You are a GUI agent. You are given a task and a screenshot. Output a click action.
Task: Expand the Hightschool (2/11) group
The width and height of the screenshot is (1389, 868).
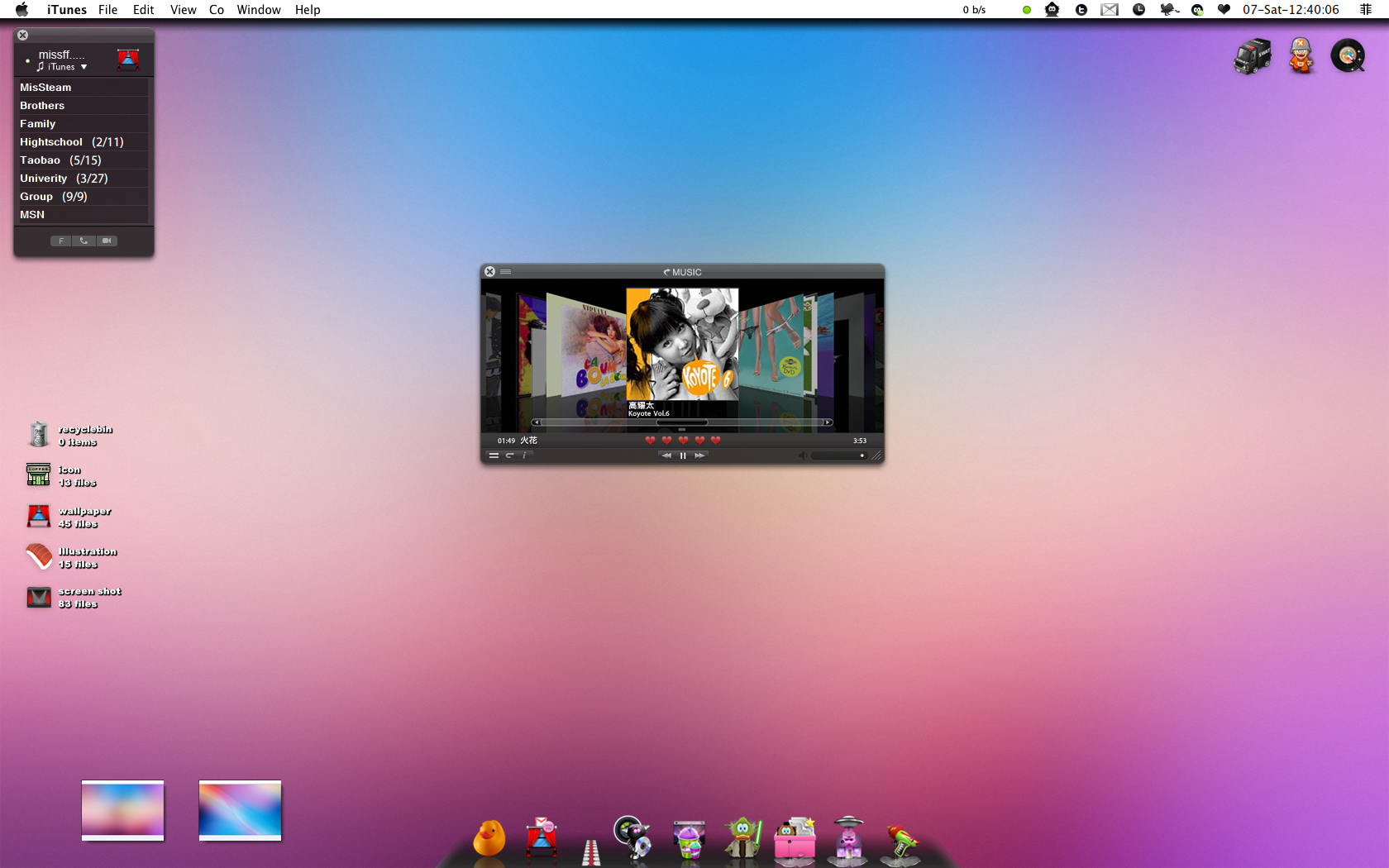click(82, 142)
